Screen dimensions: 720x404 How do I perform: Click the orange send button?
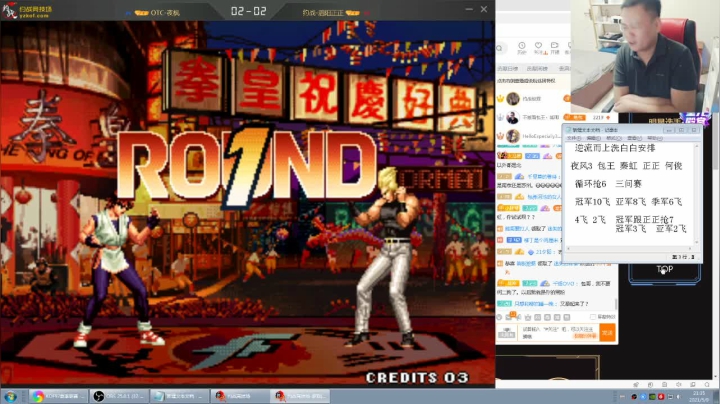pyautogui.click(x=607, y=332)
